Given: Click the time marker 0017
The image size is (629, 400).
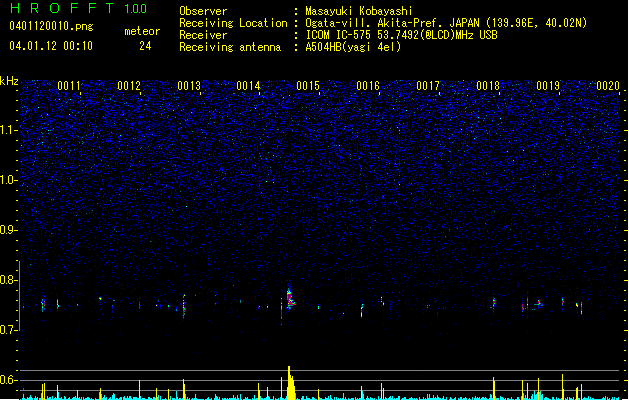Looking at the screenshot, I should pyautogui.click(x=428, y=86).
